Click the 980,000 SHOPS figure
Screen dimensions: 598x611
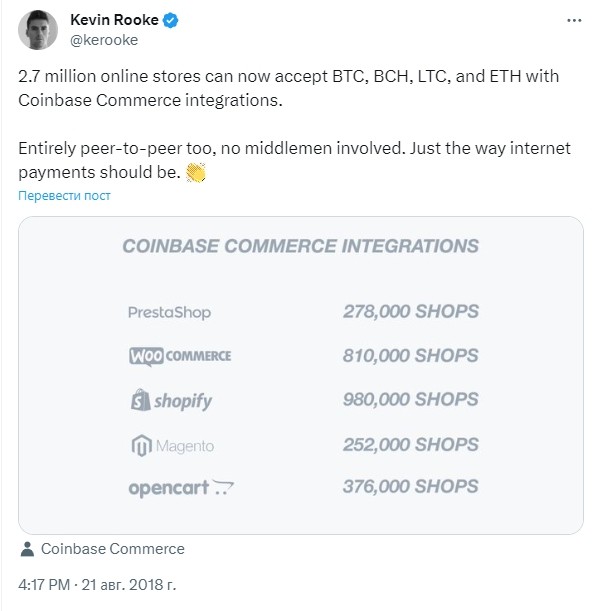(411, 399)
